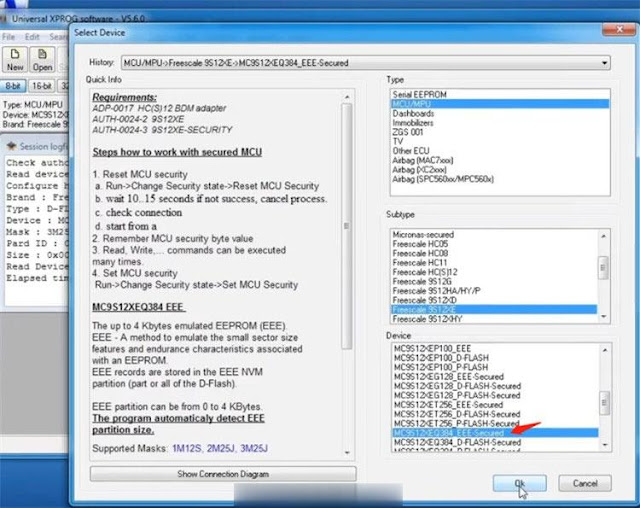
Task: Click Device list scroll down arrow
Action: pos(605,445)
